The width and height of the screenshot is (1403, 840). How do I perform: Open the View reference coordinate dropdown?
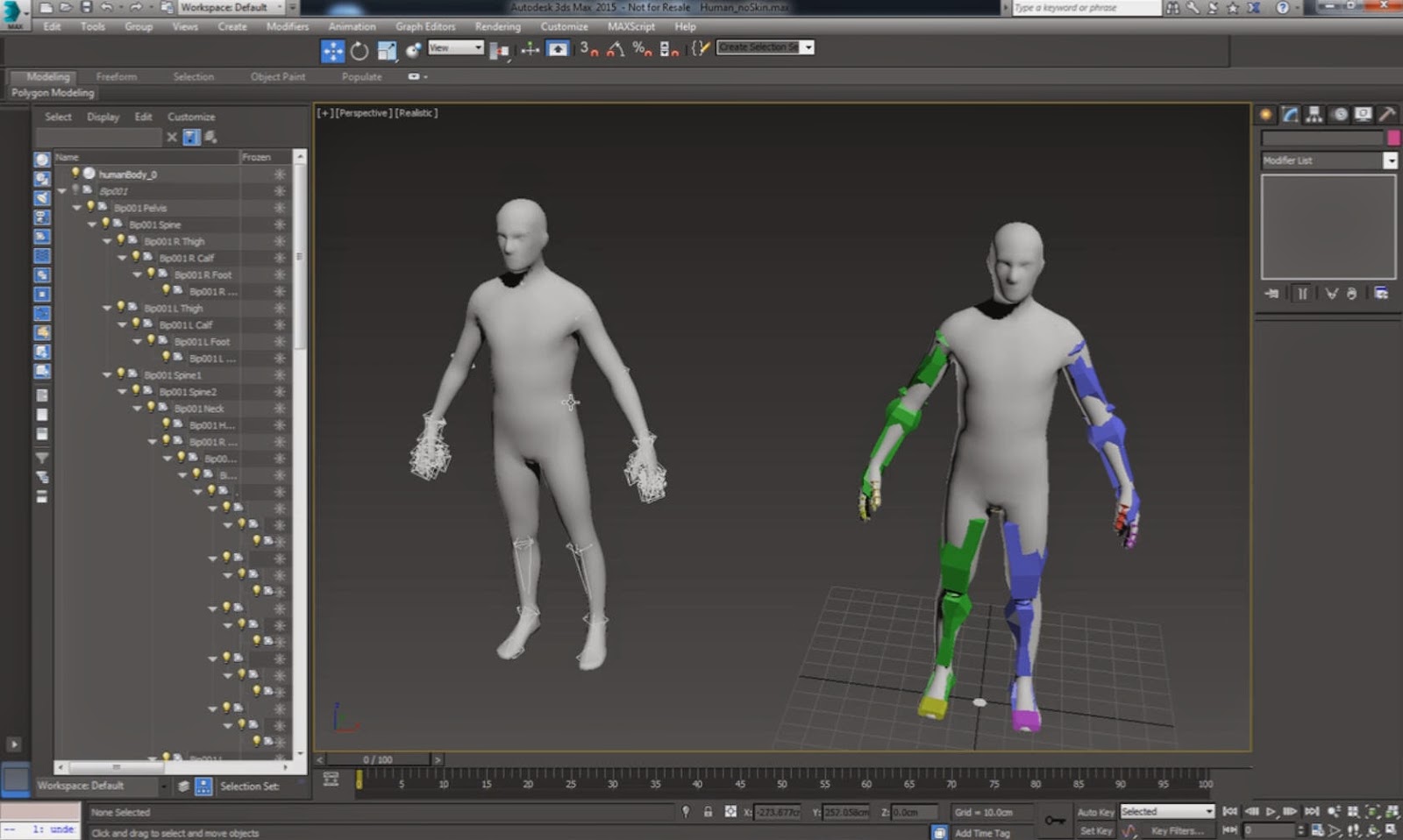click(x=456, y=47)
